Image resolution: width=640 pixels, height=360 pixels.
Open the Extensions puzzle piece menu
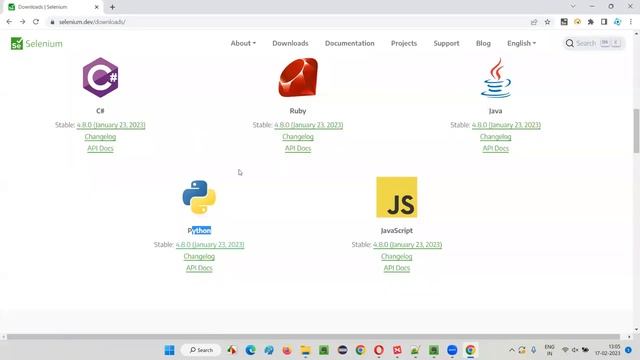591,22
